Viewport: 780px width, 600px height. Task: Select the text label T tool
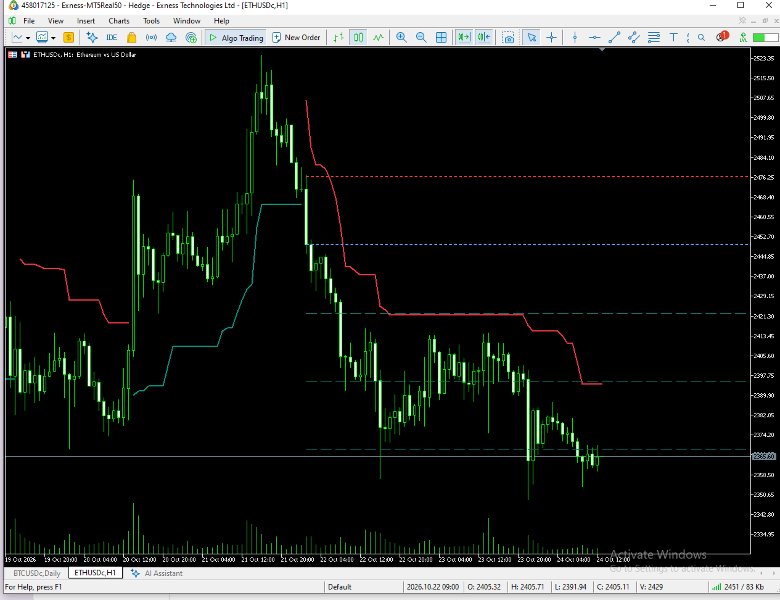[x=673, y=37]
